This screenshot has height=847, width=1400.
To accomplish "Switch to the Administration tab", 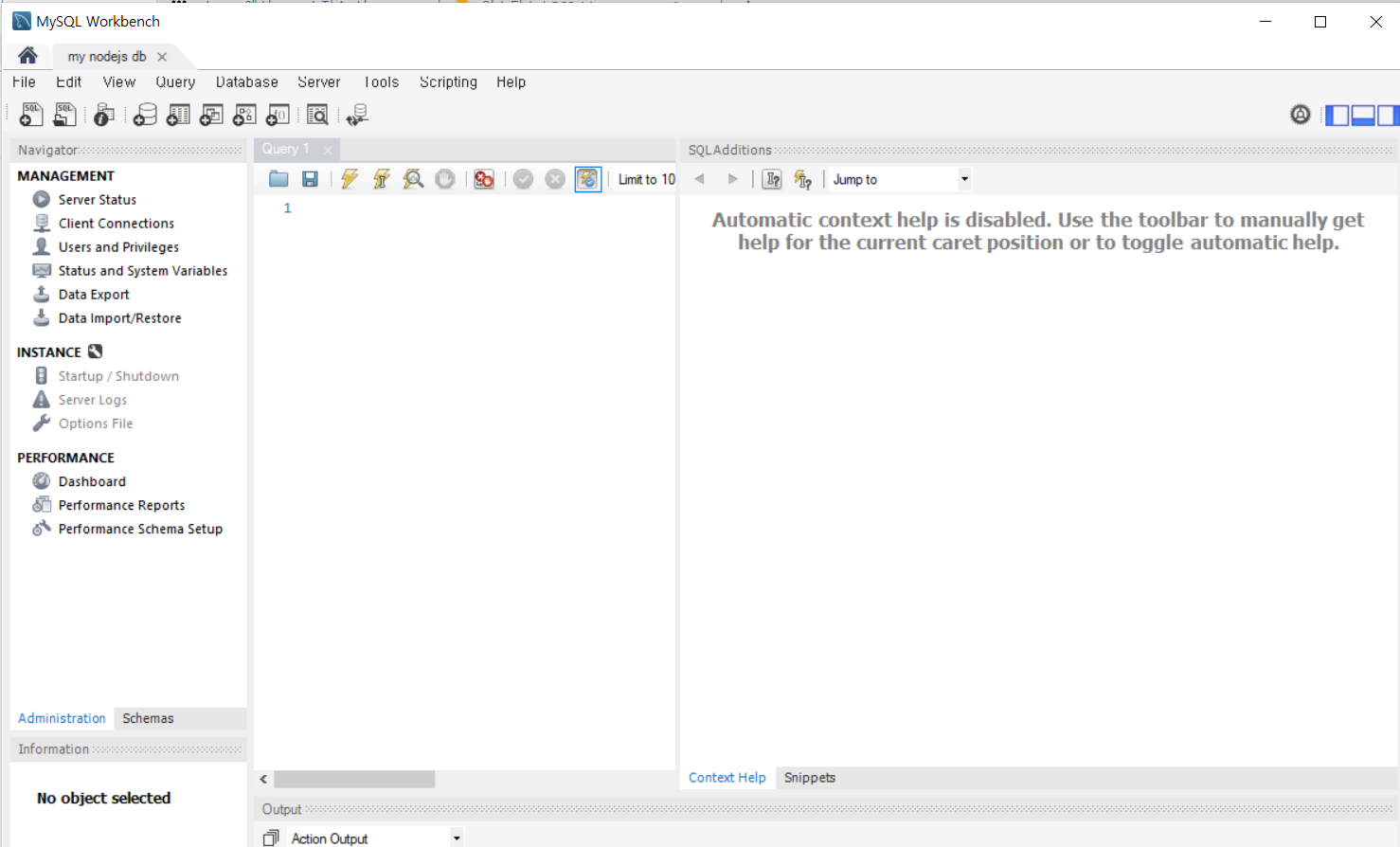I will [x=62, y=718].
